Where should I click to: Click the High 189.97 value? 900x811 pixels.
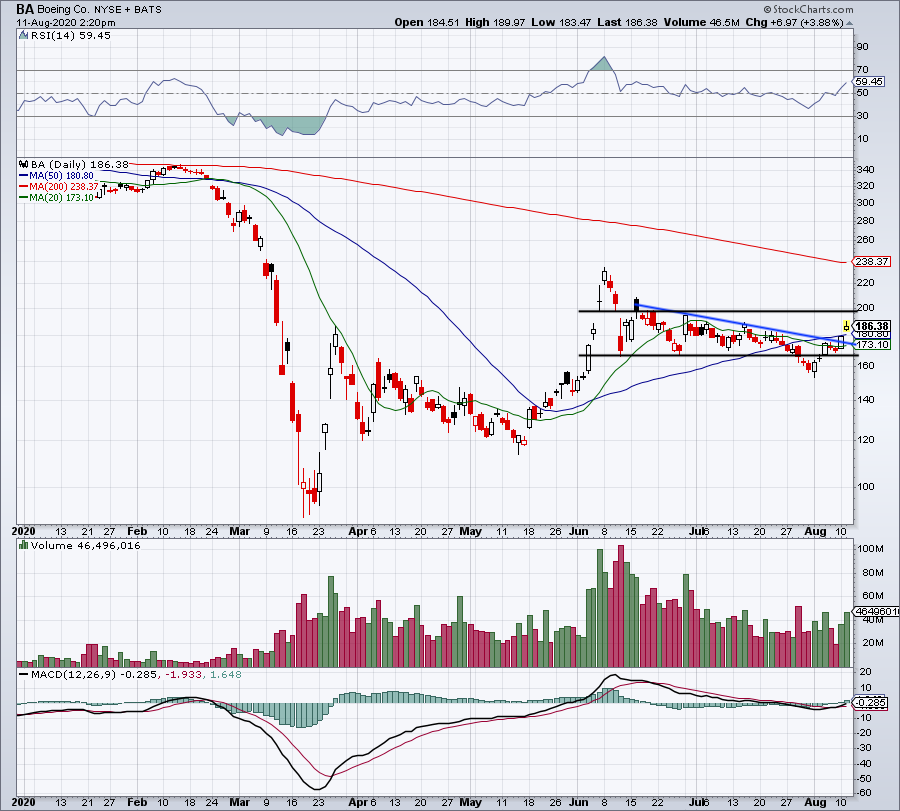coord(495,22)
